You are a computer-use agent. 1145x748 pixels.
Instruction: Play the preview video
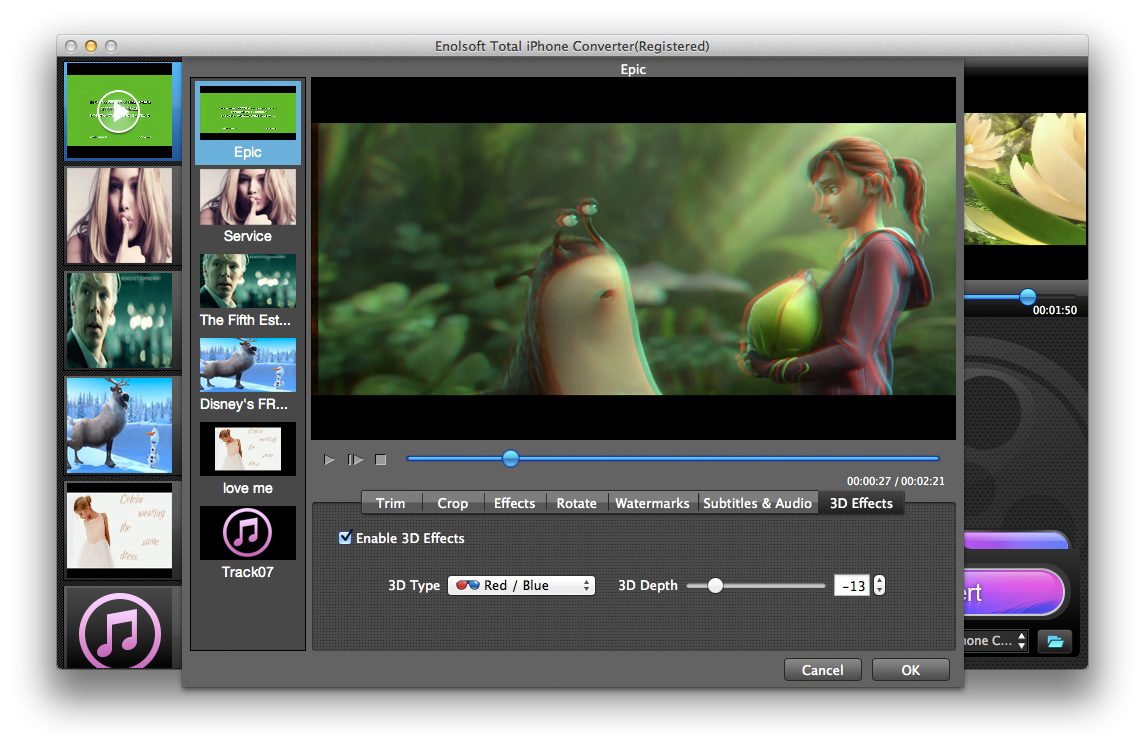click(x=329, y=459)
